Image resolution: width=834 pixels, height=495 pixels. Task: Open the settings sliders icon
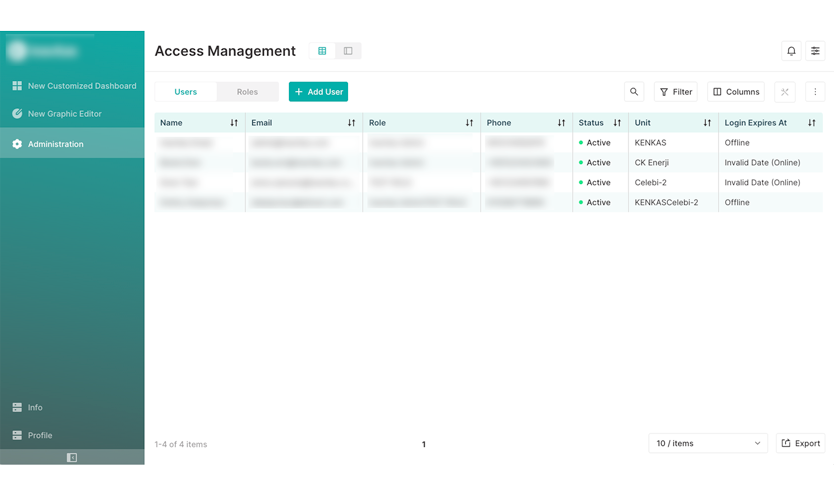click(x=815, y=51)
